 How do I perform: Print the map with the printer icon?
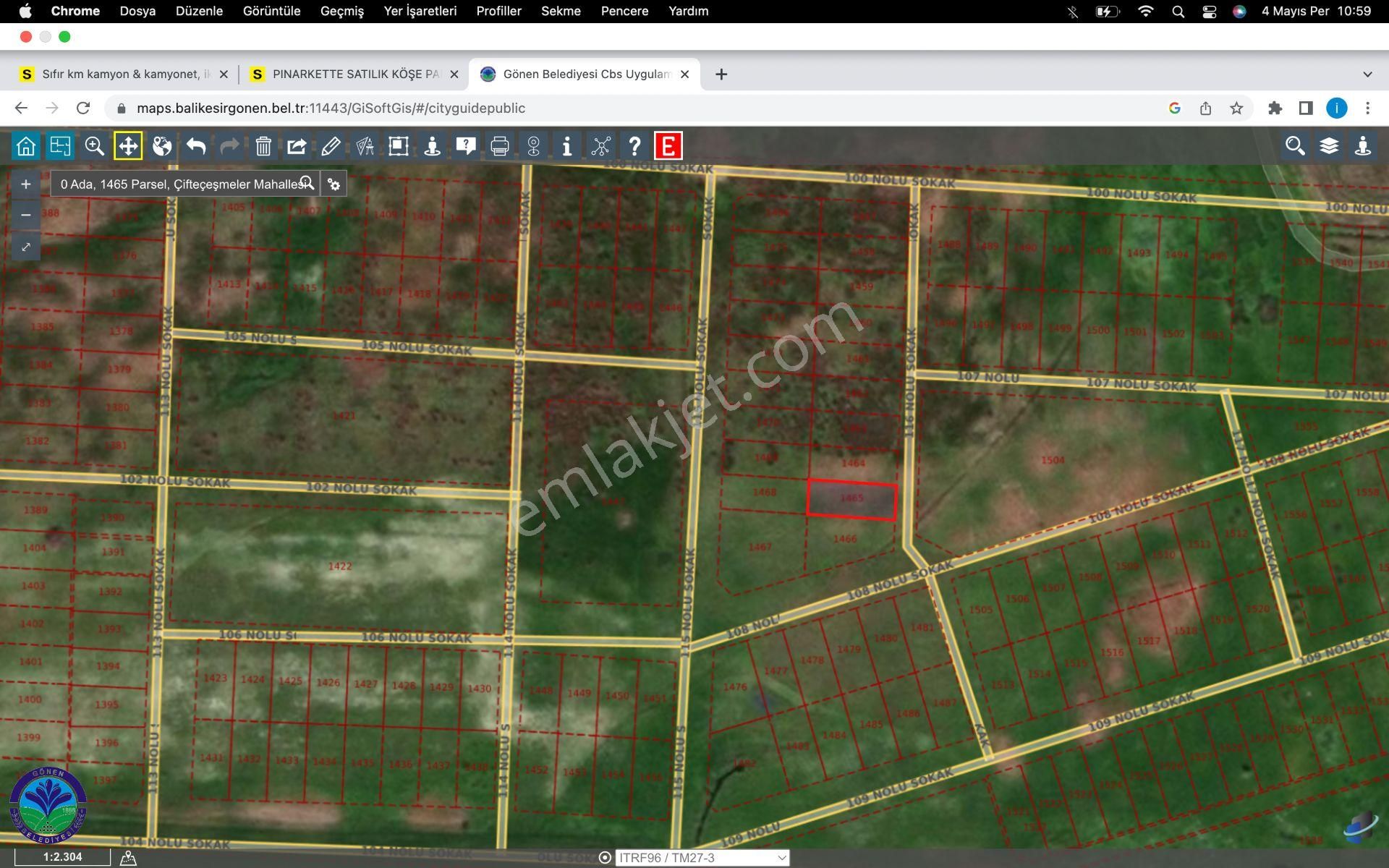(x=499, y=146)
